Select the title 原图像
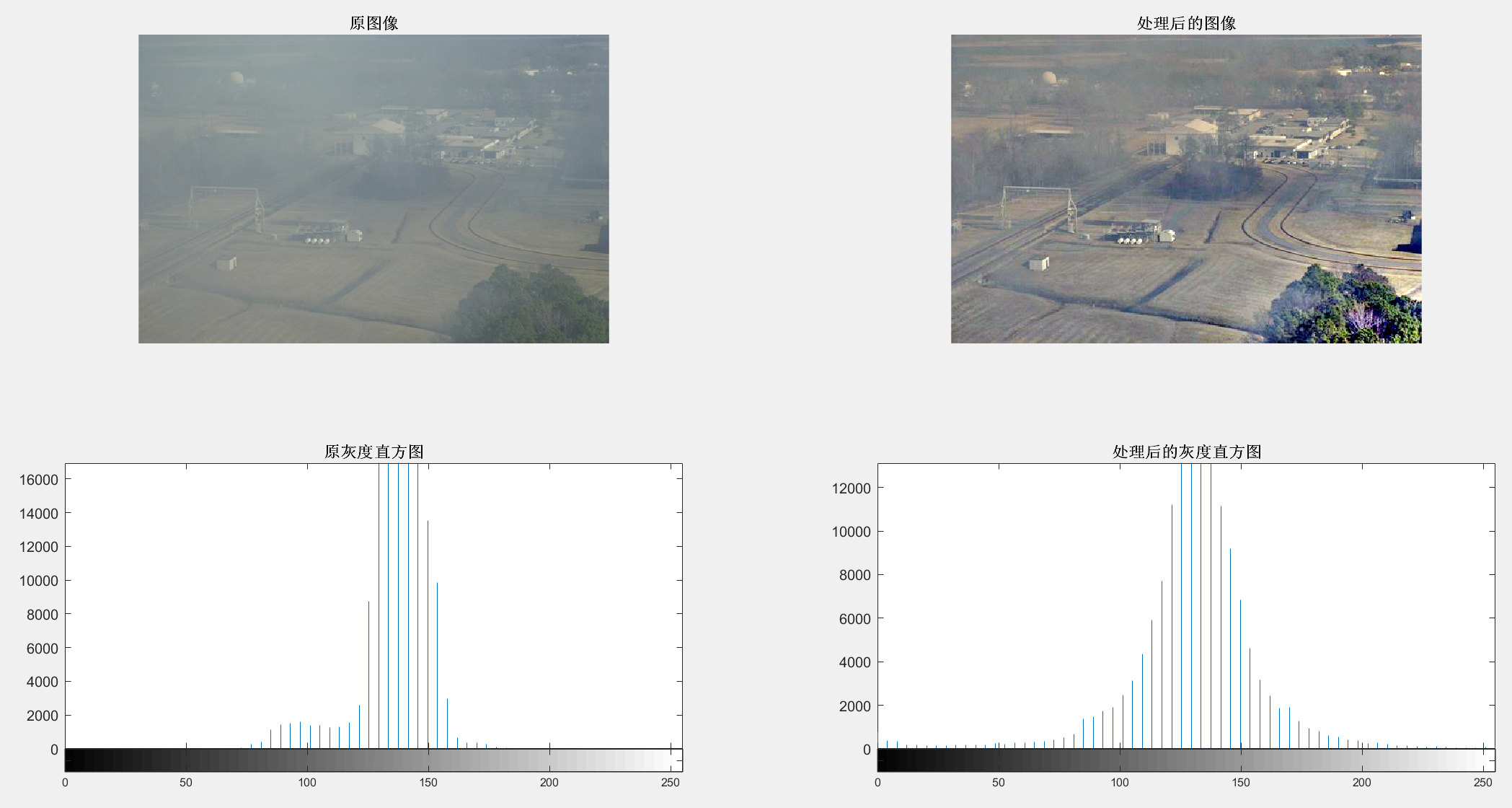The height and width of the screenshot is (808, 1512). 373,23
